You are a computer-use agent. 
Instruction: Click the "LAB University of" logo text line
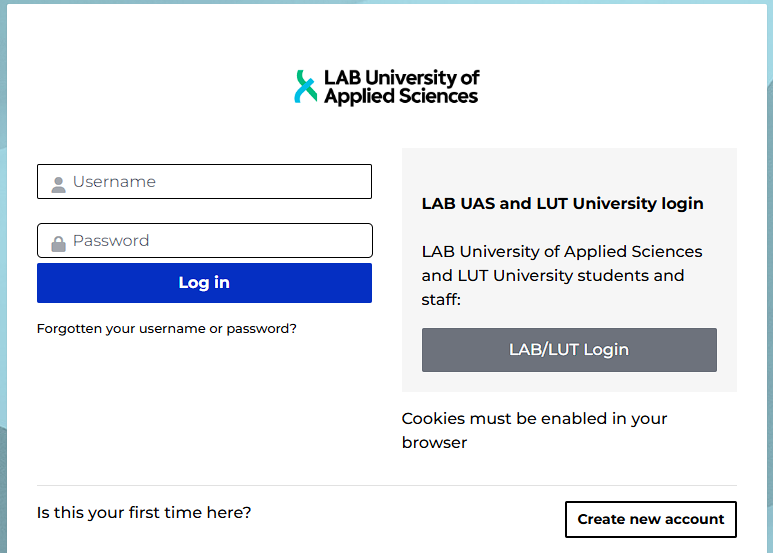[x=402, y=77]
